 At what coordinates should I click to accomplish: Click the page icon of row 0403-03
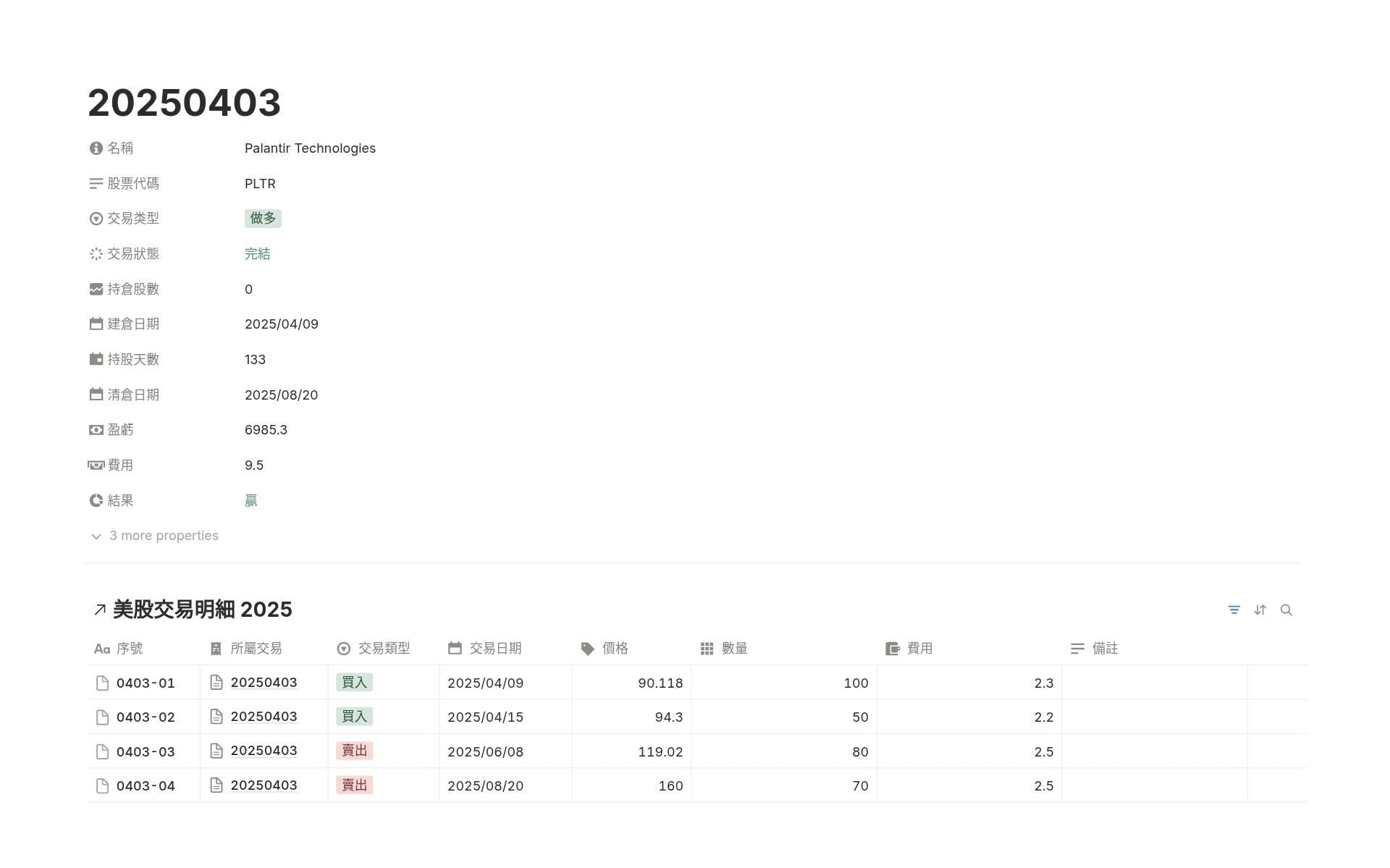(102, 752)
